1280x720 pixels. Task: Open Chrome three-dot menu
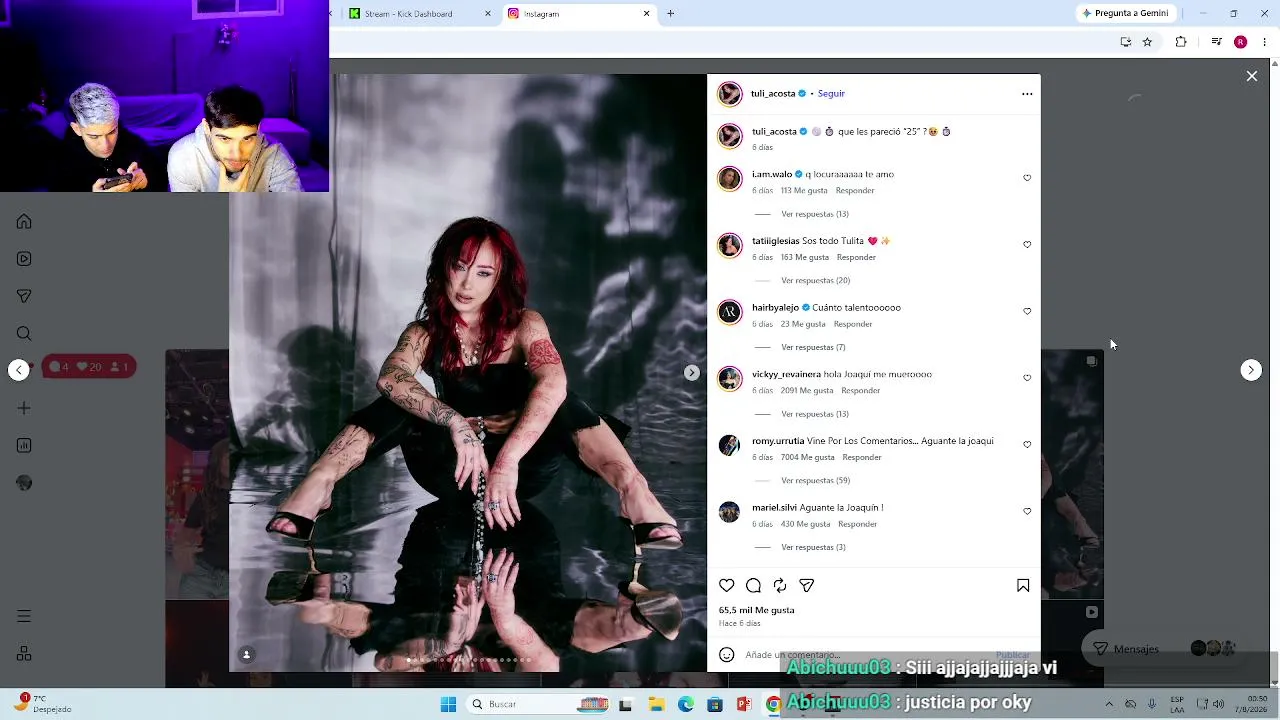[1265, 42]
